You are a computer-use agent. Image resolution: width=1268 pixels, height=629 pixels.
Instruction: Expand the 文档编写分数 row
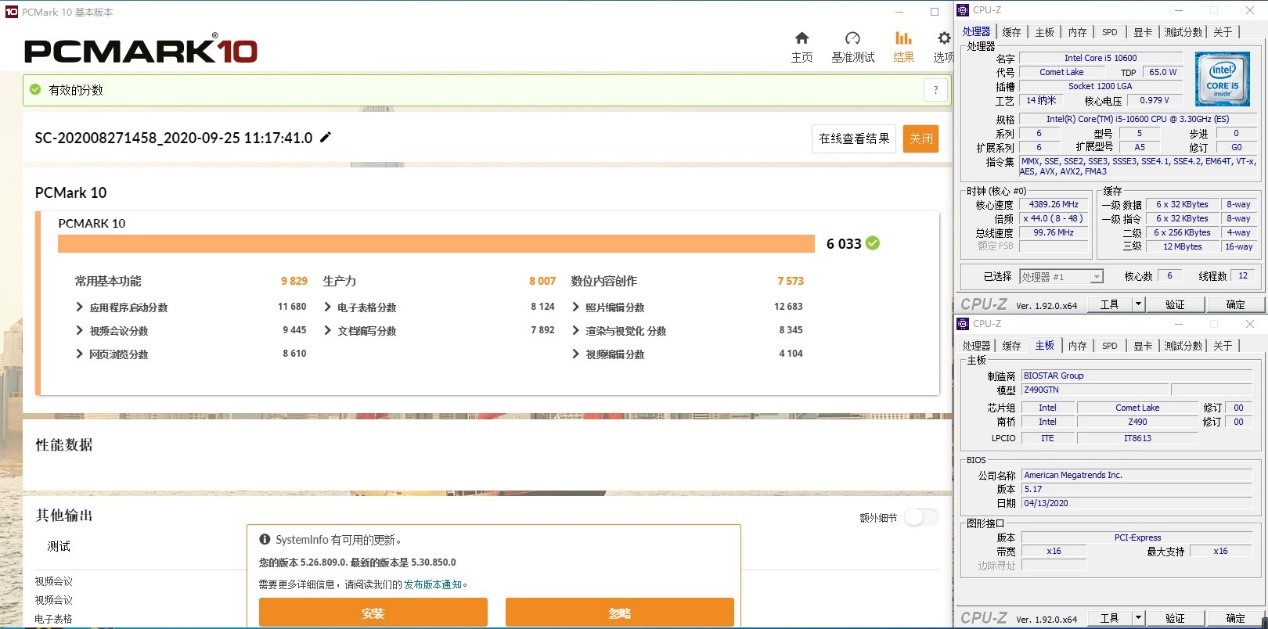328,331
